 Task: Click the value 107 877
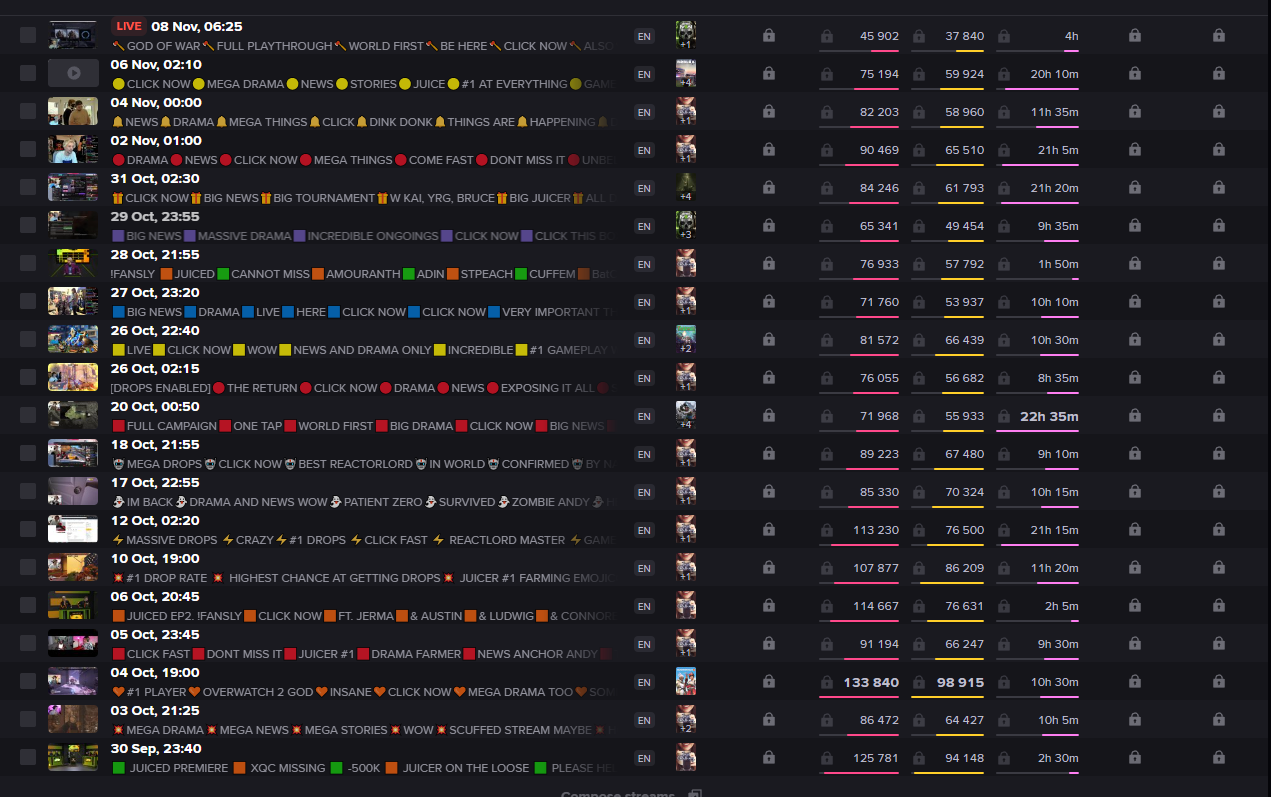875,568
